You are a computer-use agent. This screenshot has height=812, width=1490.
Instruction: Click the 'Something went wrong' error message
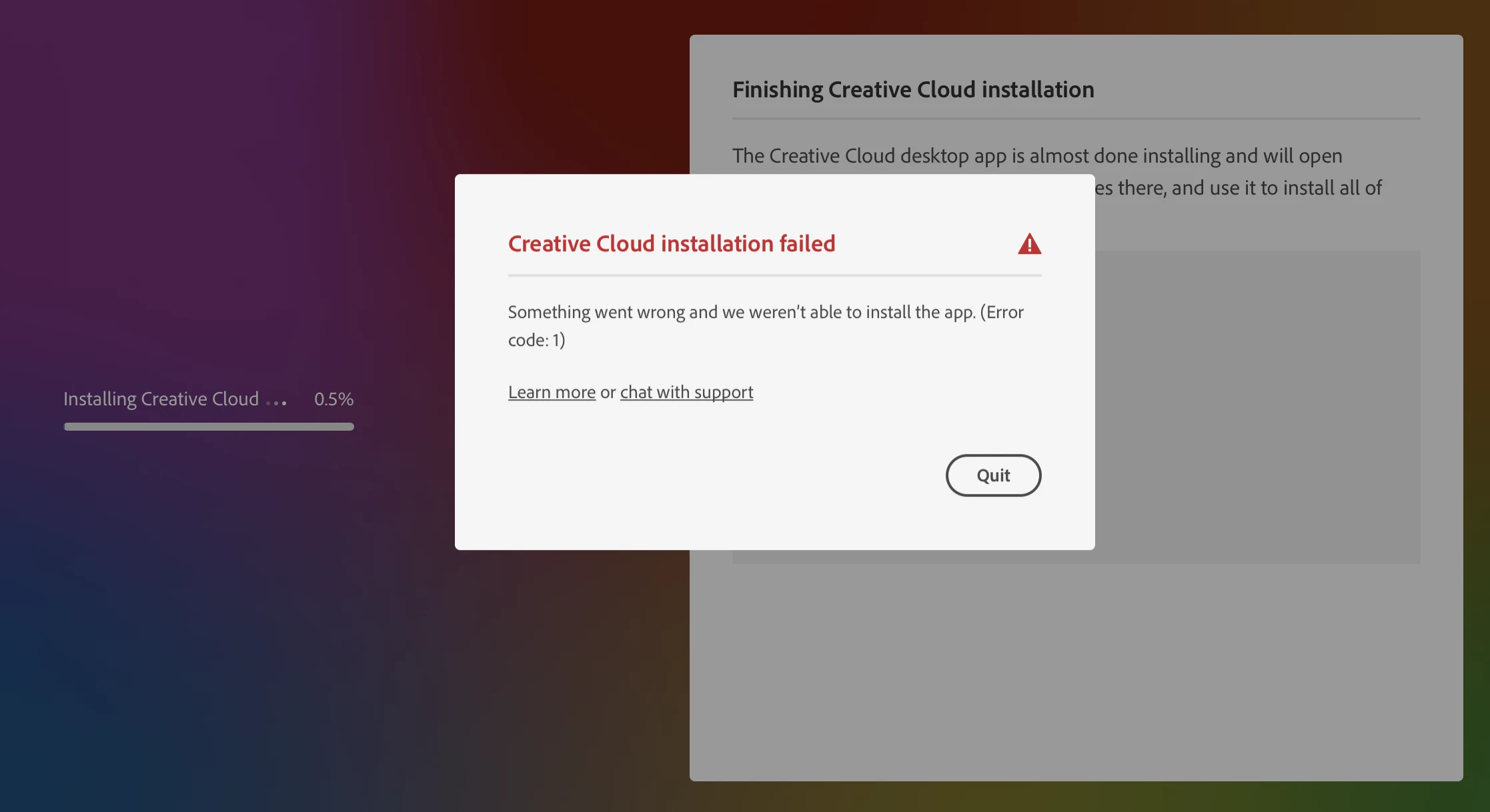click(765, 312)
